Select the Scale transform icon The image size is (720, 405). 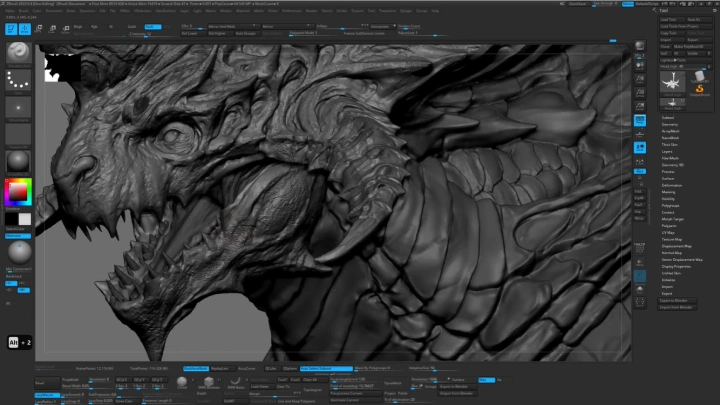point(52,29)
